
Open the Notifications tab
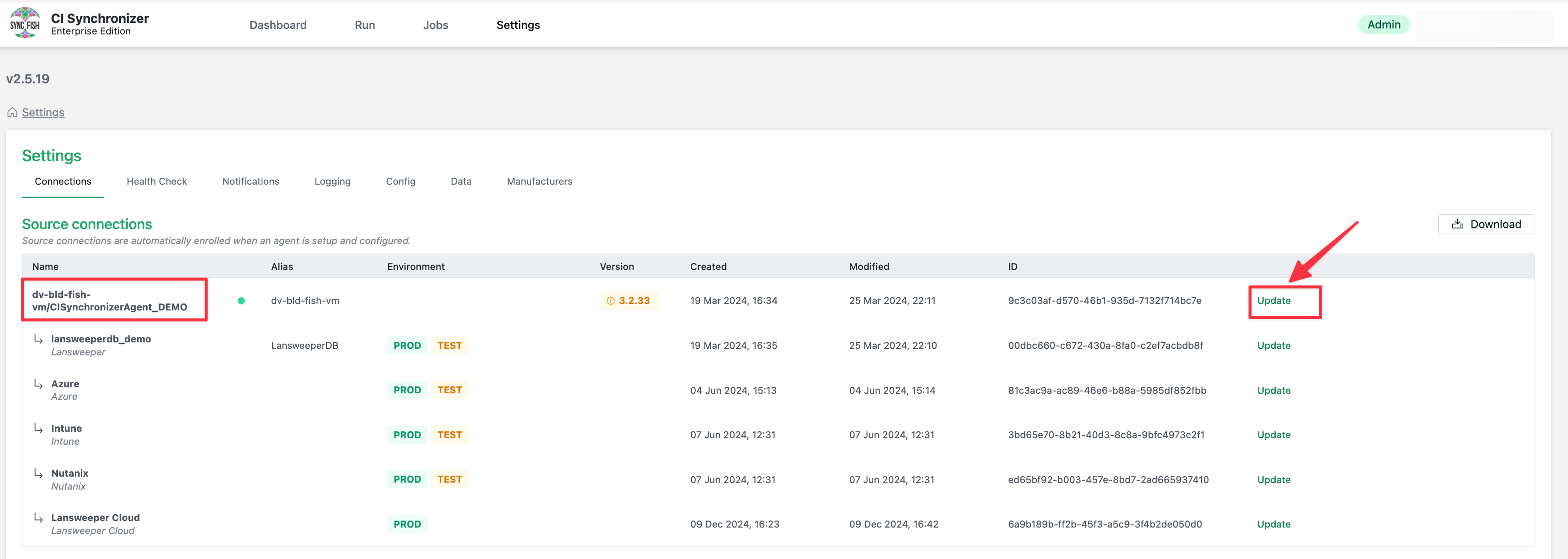pos(250,182)
